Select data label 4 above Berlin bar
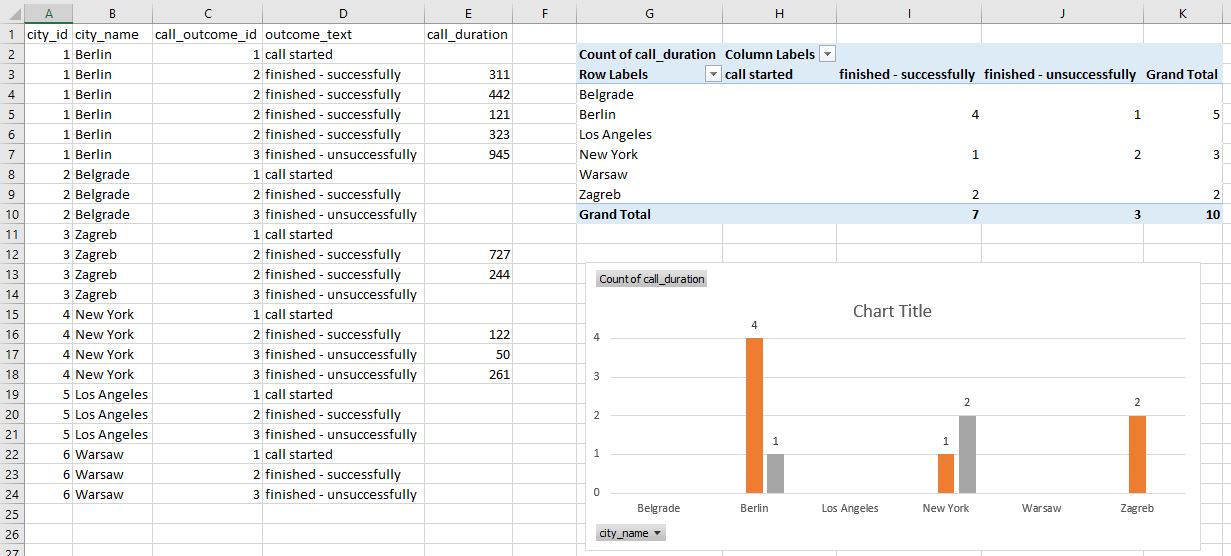Screen dimensions: 1231x556 [x=754, y=324]
